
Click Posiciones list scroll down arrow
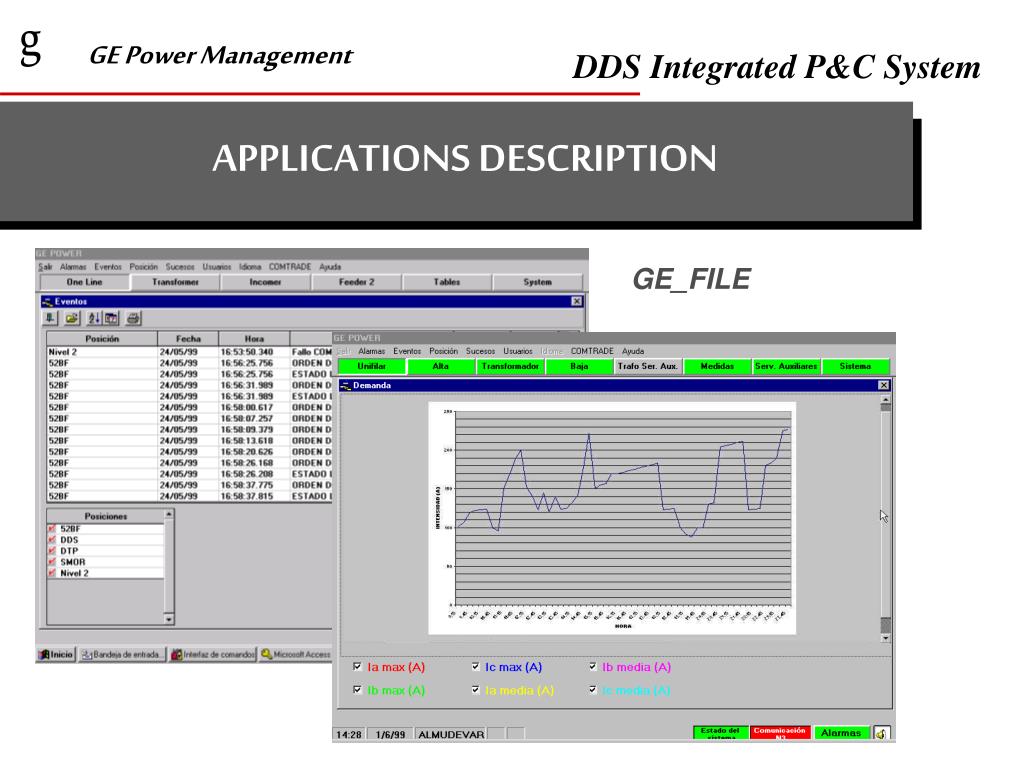click(x=169, y=619)
